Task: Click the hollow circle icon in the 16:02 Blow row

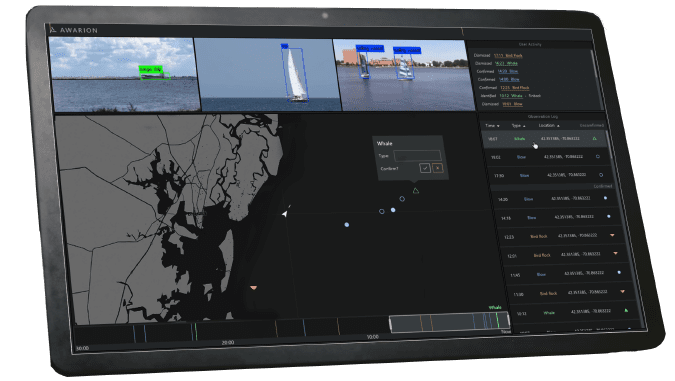Action: (x=598, y=157)
